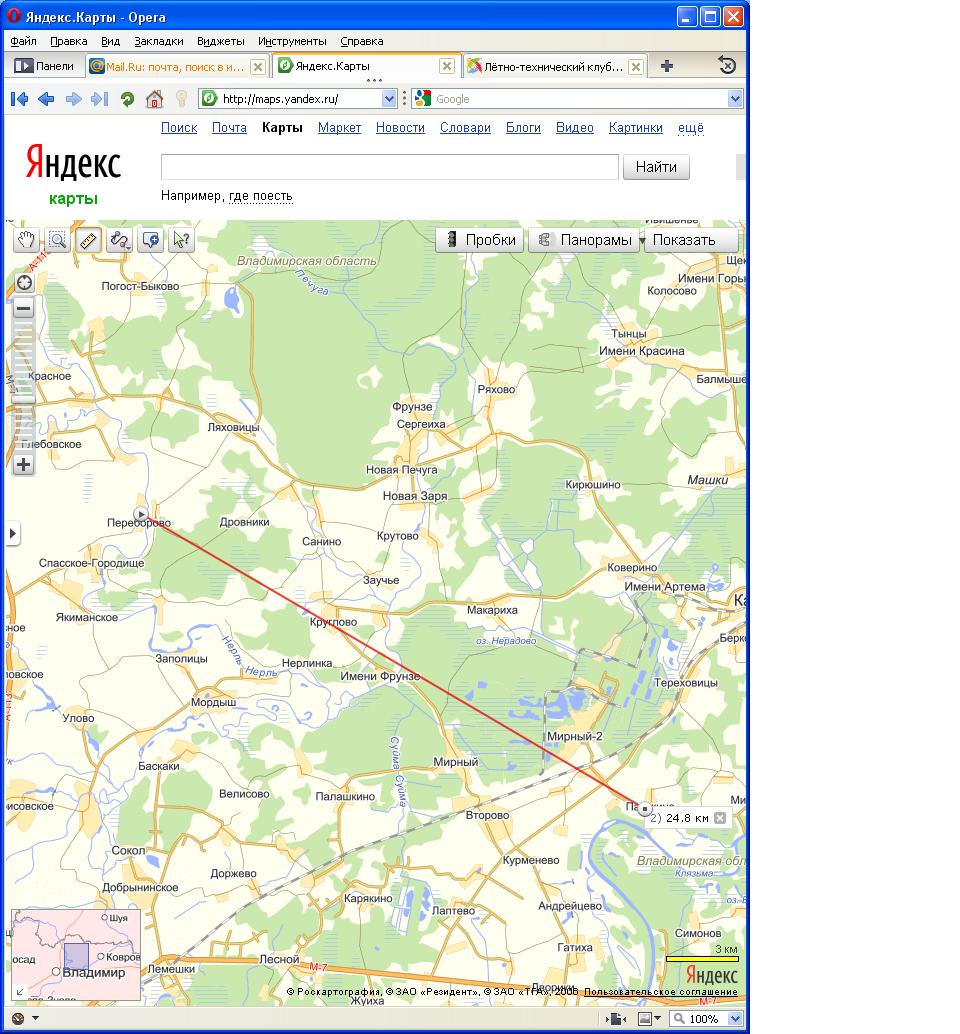The height and width of the screenshot is (1034, 960).
Task: Open the Закладки menu
Action: (x=159, y=41)
